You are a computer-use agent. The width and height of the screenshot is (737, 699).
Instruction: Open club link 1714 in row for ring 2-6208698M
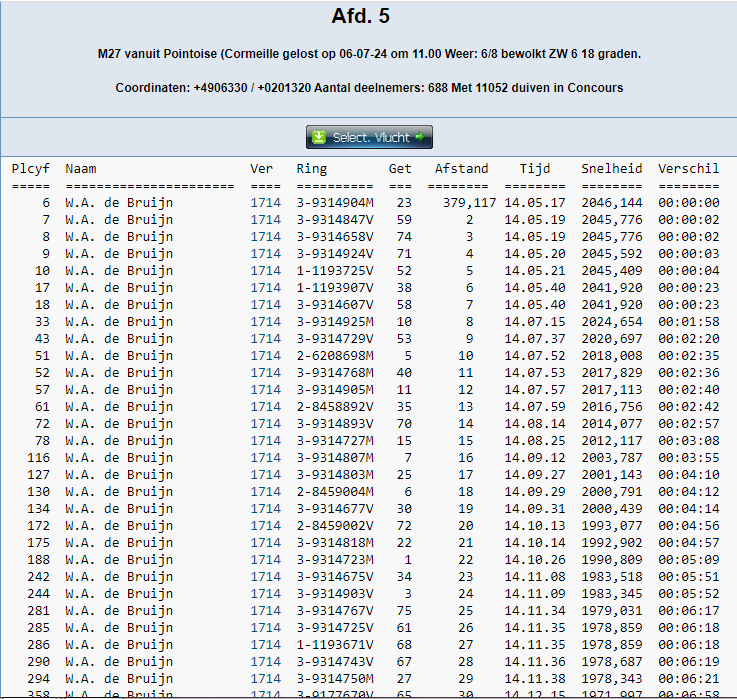(x=266, y=355)
